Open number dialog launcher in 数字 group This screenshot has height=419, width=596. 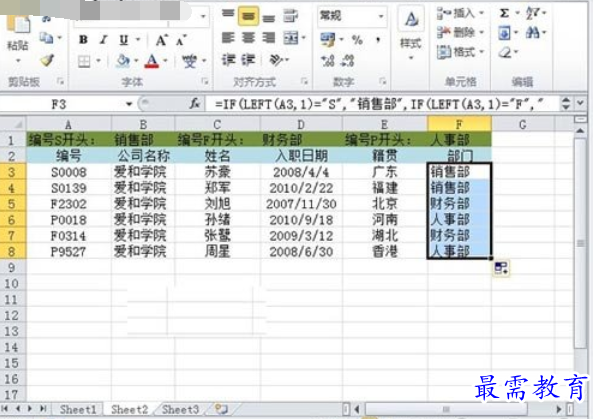(382, 81)
